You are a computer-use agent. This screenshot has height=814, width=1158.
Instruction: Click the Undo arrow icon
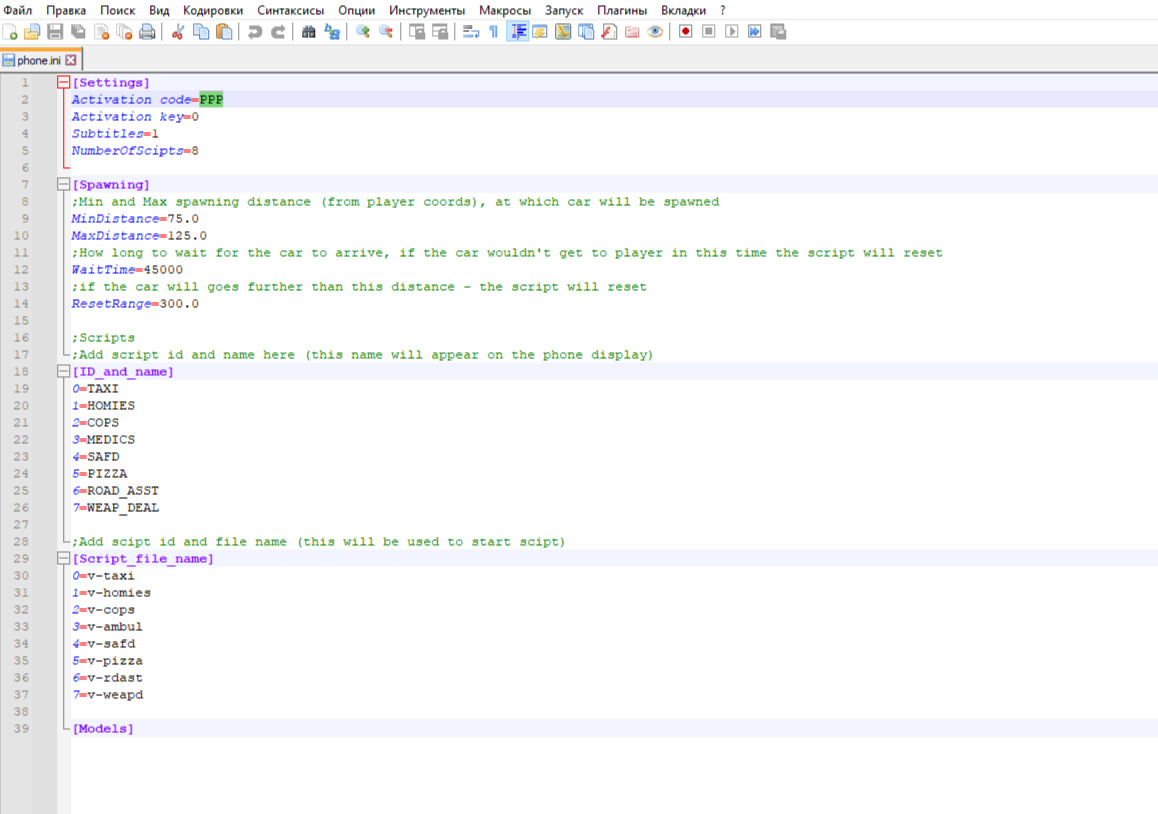(x=255, y=32)
